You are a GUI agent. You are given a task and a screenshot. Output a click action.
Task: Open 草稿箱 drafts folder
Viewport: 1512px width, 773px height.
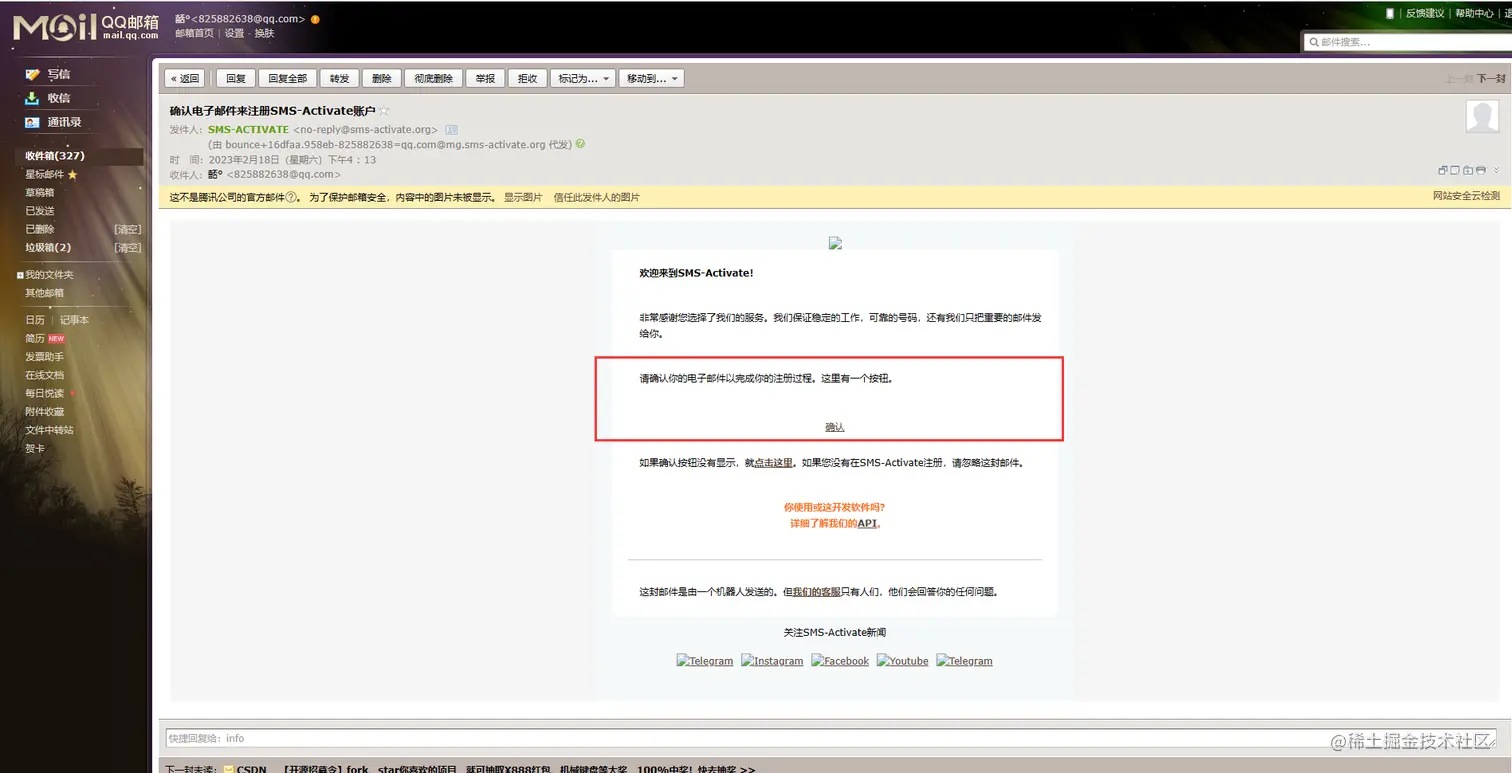pyautogui.click(x=40, y=193)
